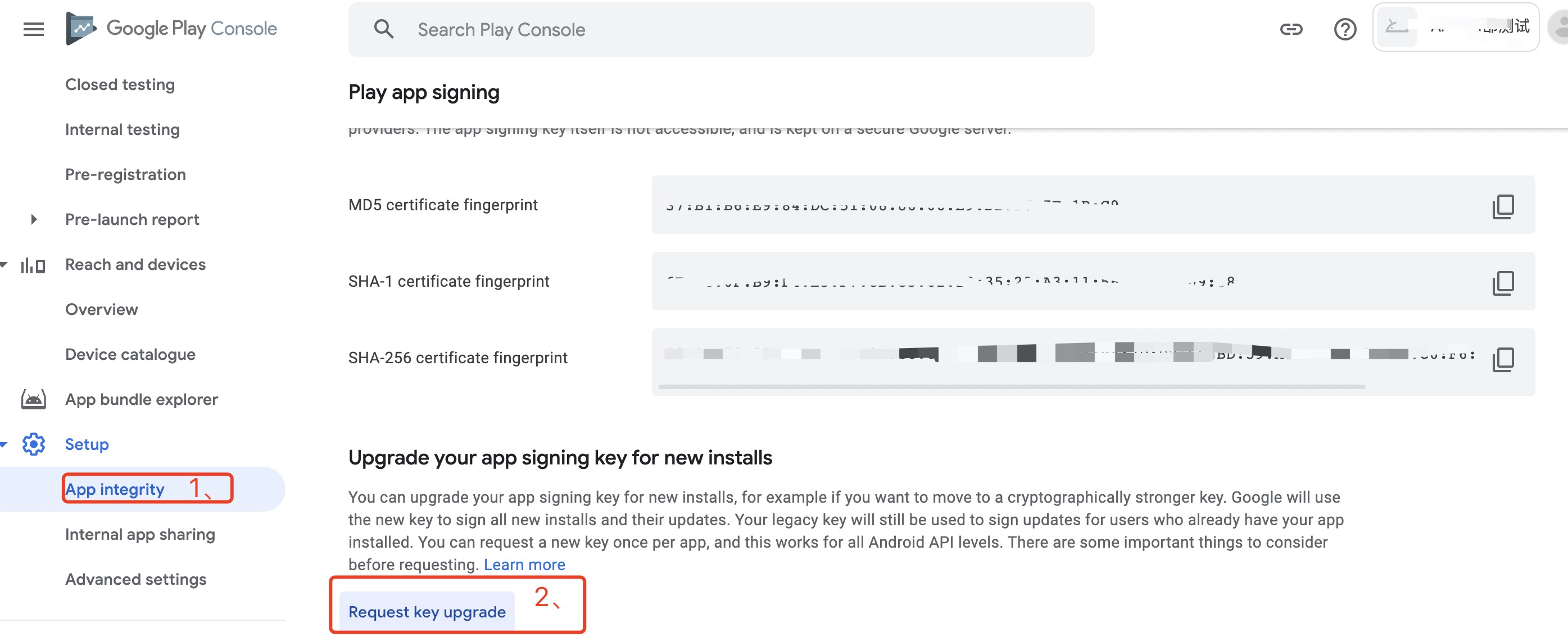
Task: Collapse the Reach and devices section
Action: (x=4, y=265)
